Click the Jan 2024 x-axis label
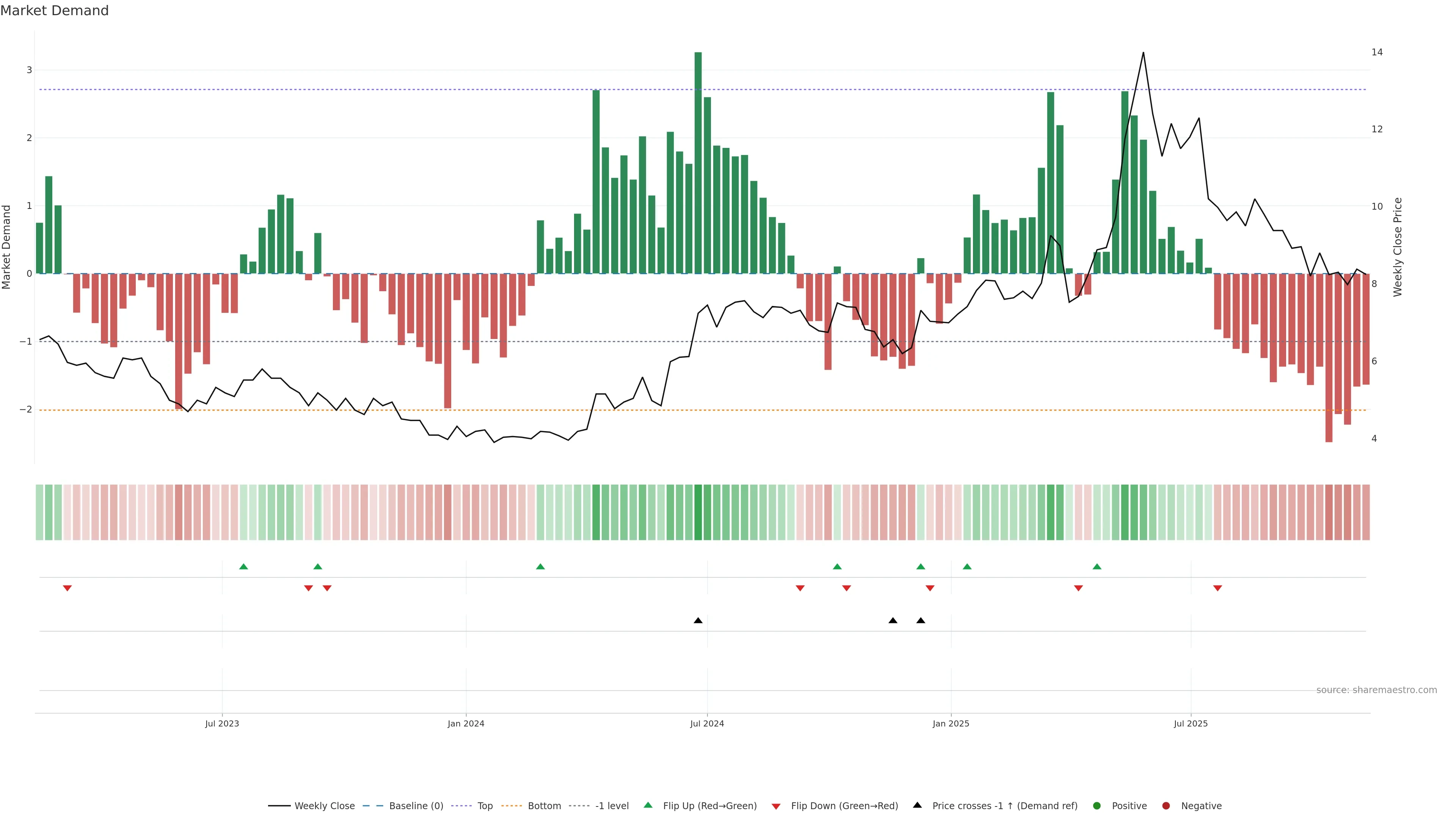 coord(466,723)
